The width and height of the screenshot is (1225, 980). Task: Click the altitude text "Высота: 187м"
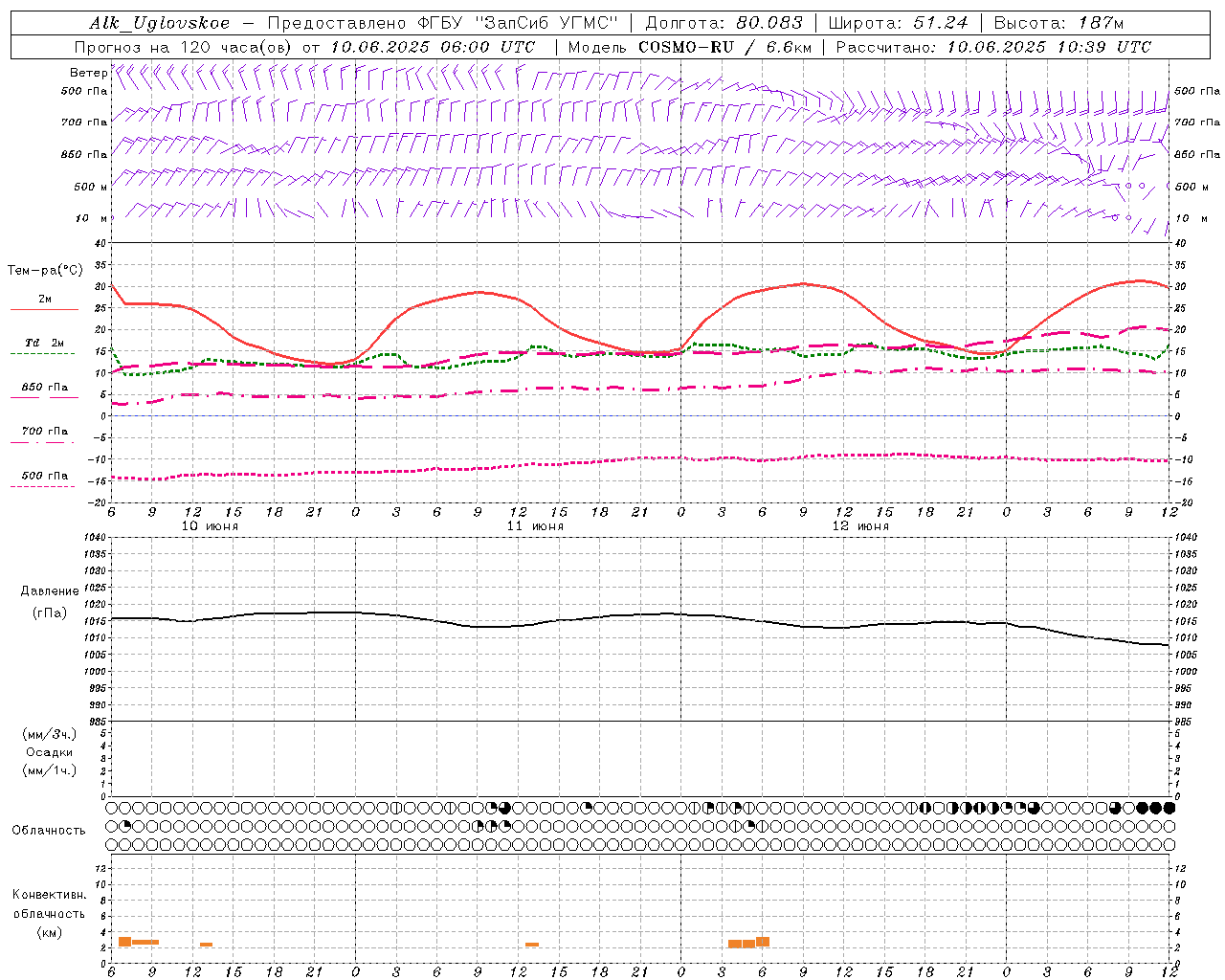[x=1058, y=23]
